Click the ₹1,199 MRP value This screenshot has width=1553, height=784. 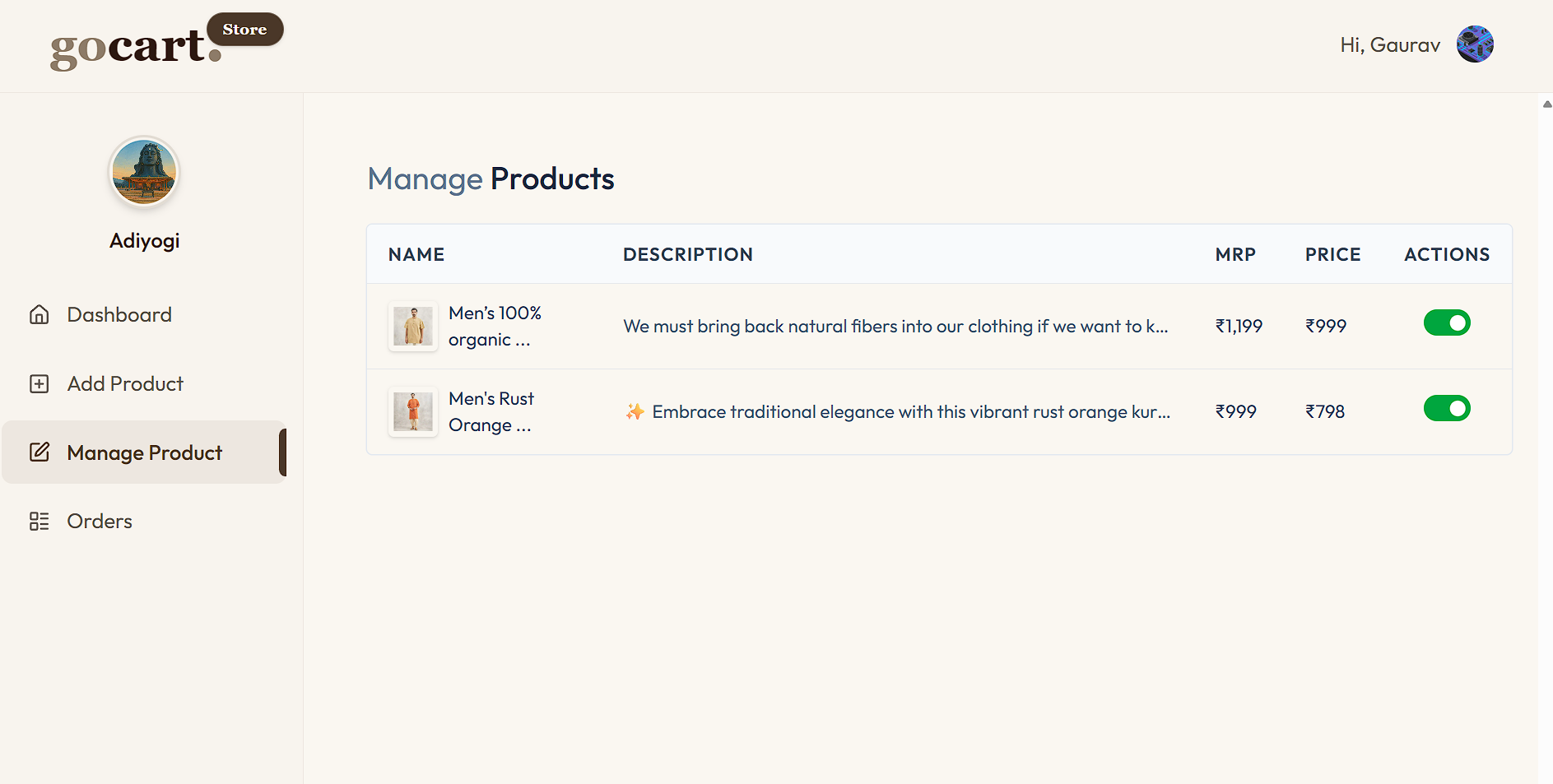(x=1239, y=327)
